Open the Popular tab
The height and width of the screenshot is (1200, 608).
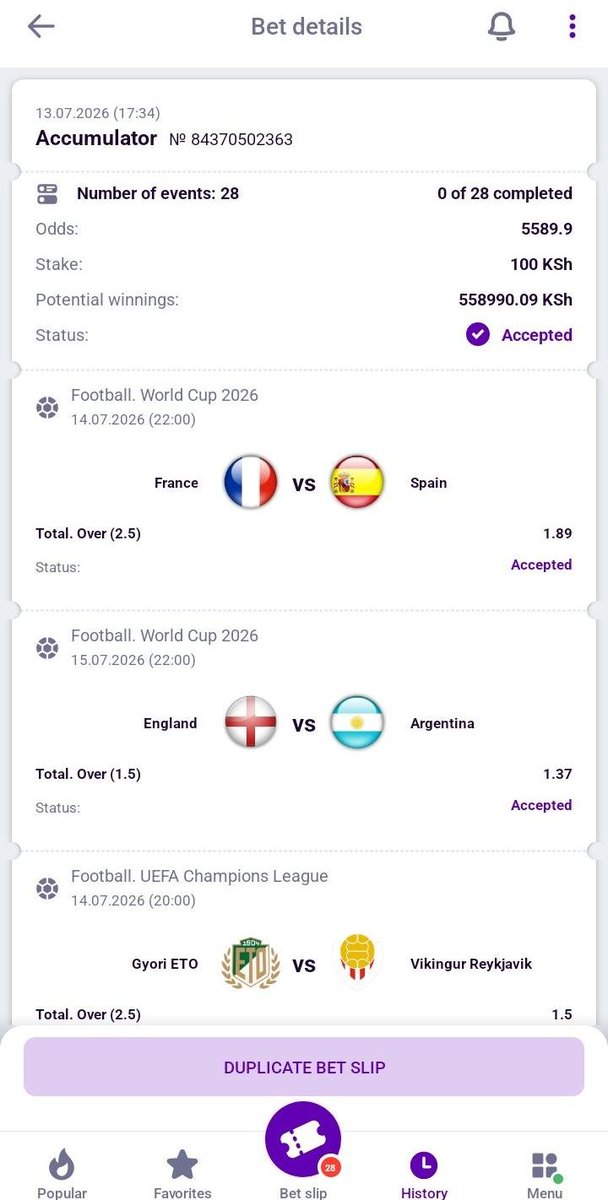(x=62, y=1172)
